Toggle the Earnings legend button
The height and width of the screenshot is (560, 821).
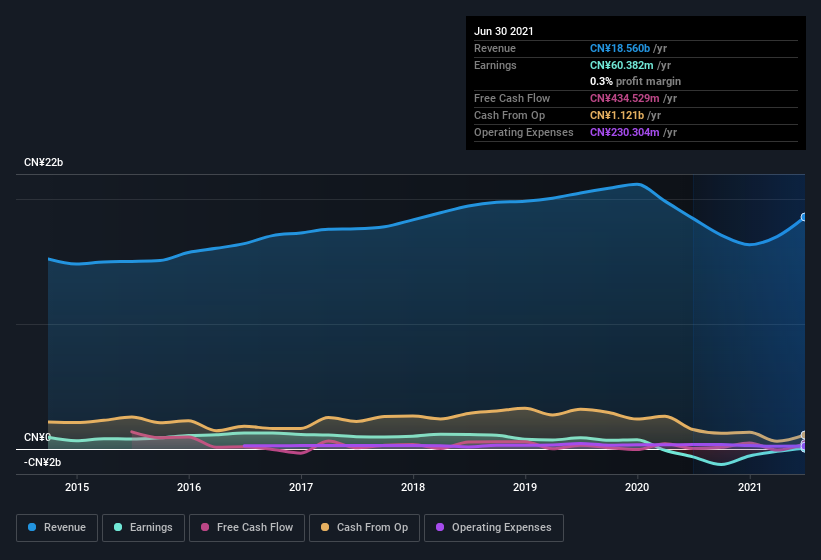click(143, 528)
